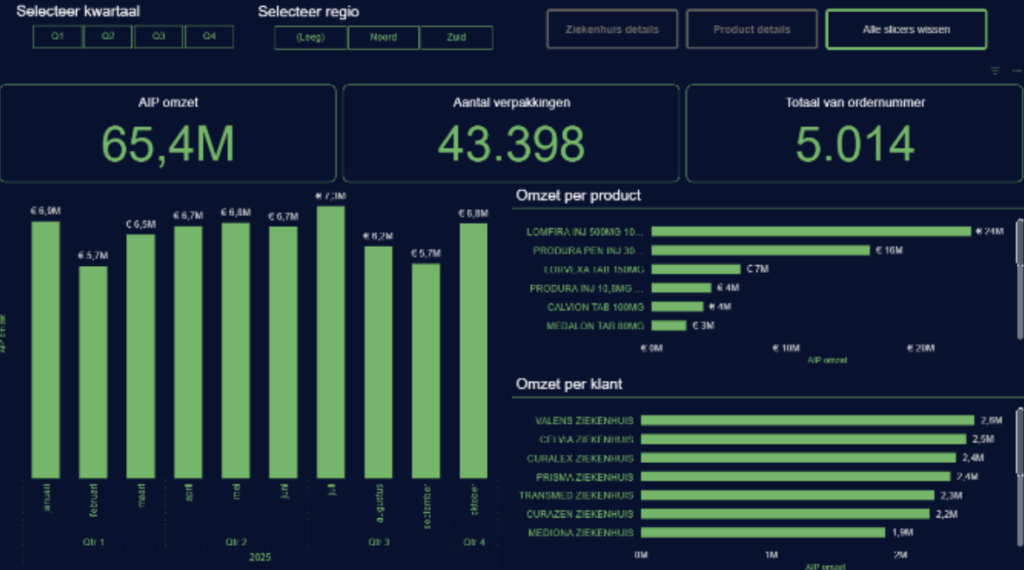Screen dimensions: 1024x570
Task: Select the MEDIONA ZIEKENHUIS bar
Action: coord(763,533)
